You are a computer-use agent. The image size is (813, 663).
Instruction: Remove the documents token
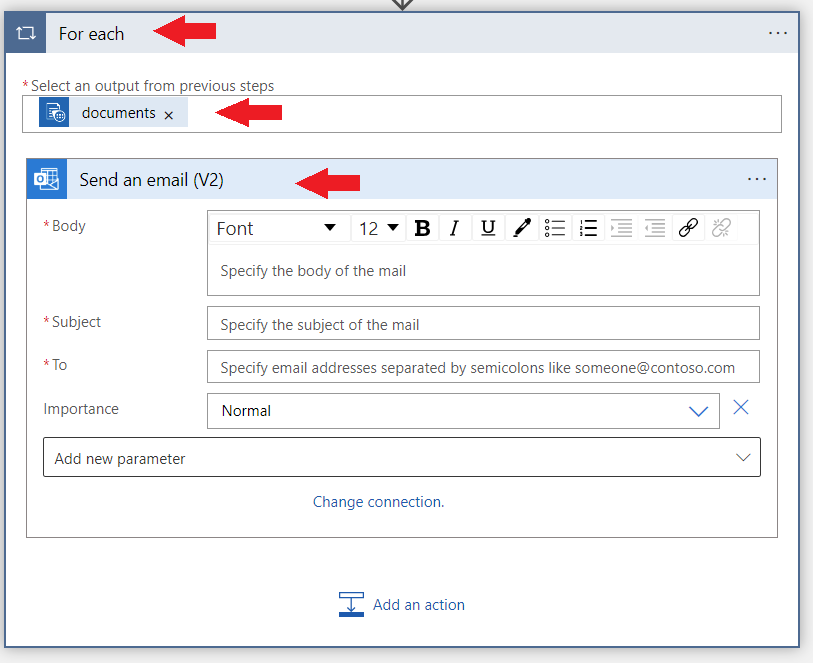point(169,113)
